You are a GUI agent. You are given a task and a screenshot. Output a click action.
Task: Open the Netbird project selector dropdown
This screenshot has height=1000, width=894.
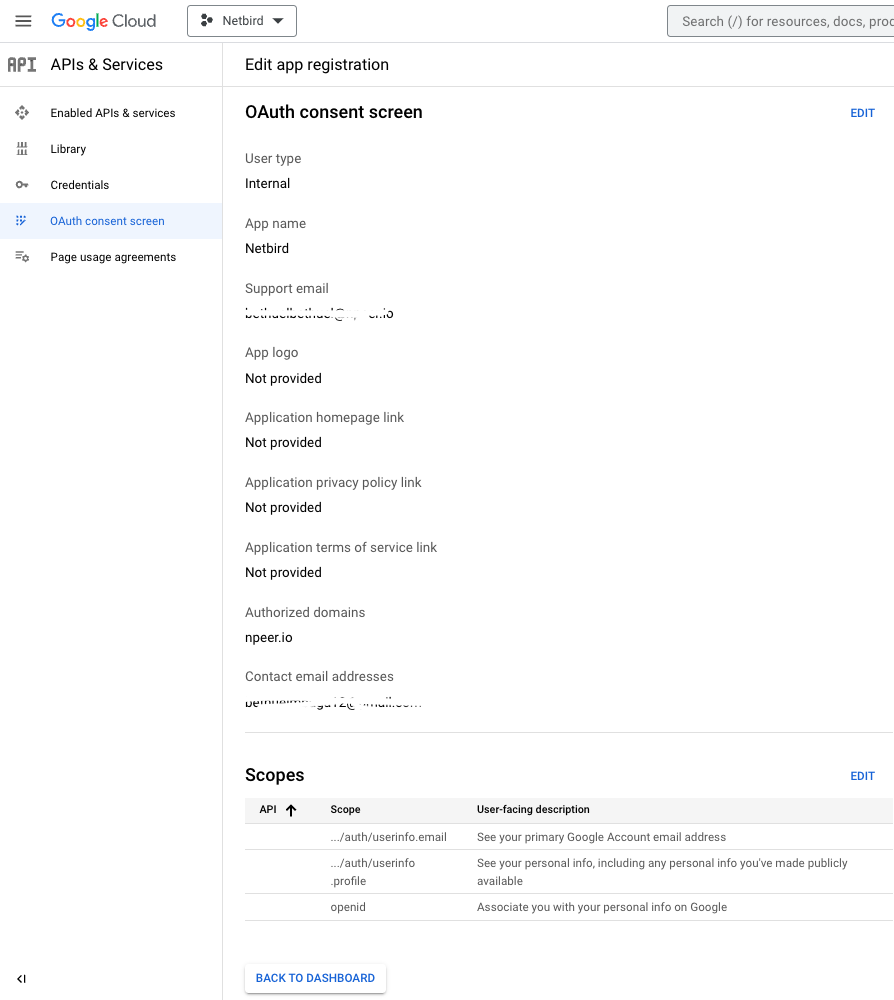(242, 21)
